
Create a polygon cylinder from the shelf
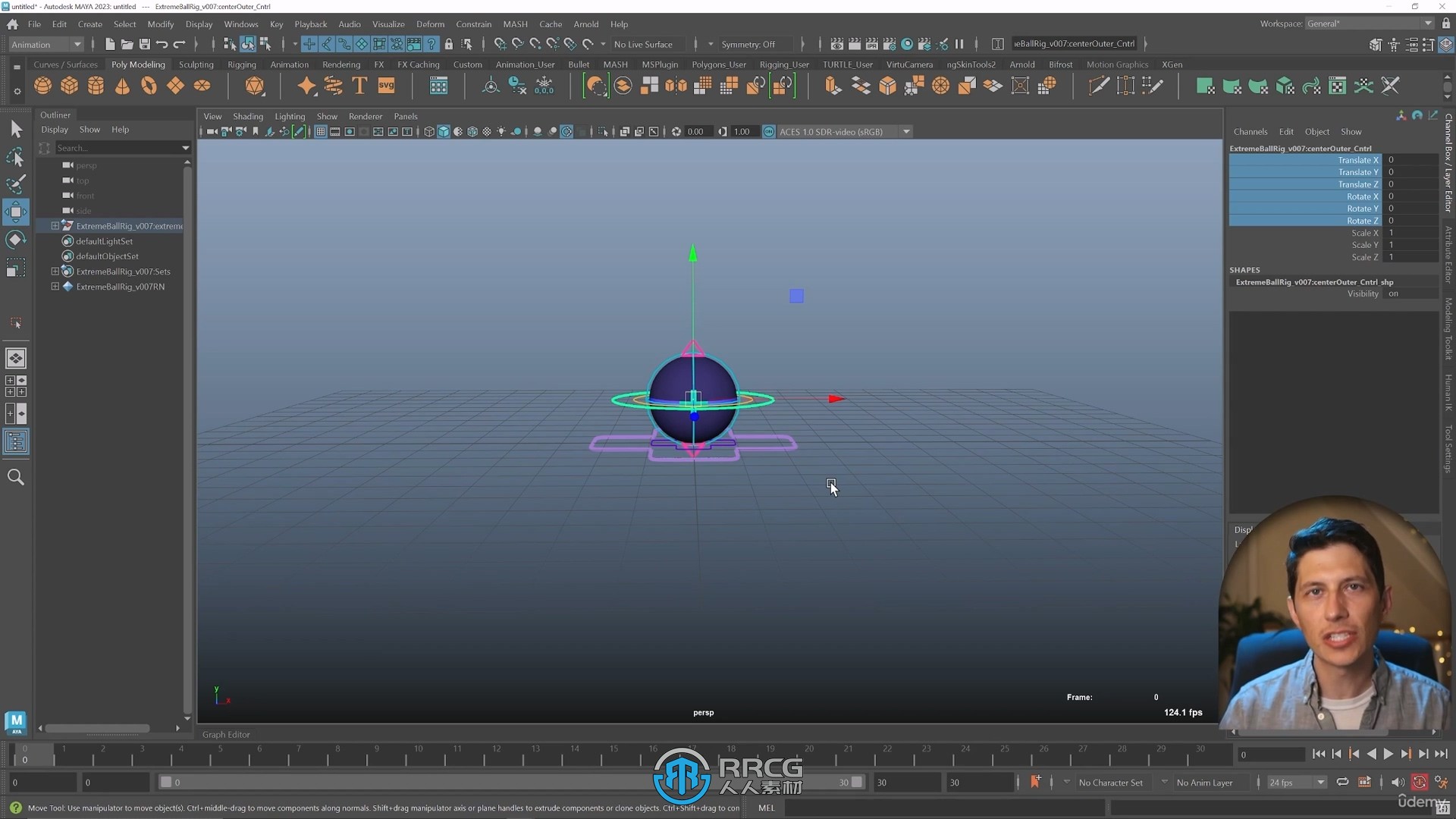[x=96, y=86]
